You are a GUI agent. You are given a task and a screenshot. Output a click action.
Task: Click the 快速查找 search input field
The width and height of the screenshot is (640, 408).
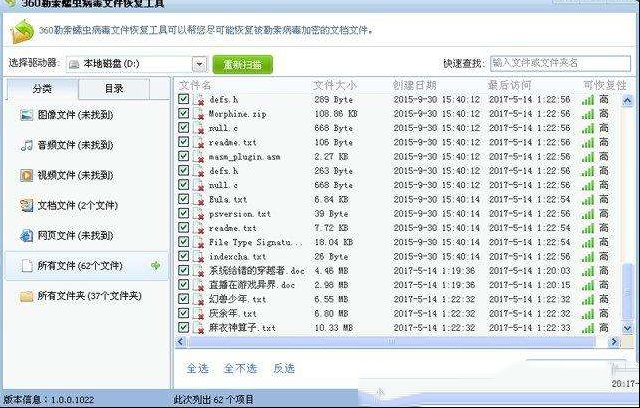point(560,63)
